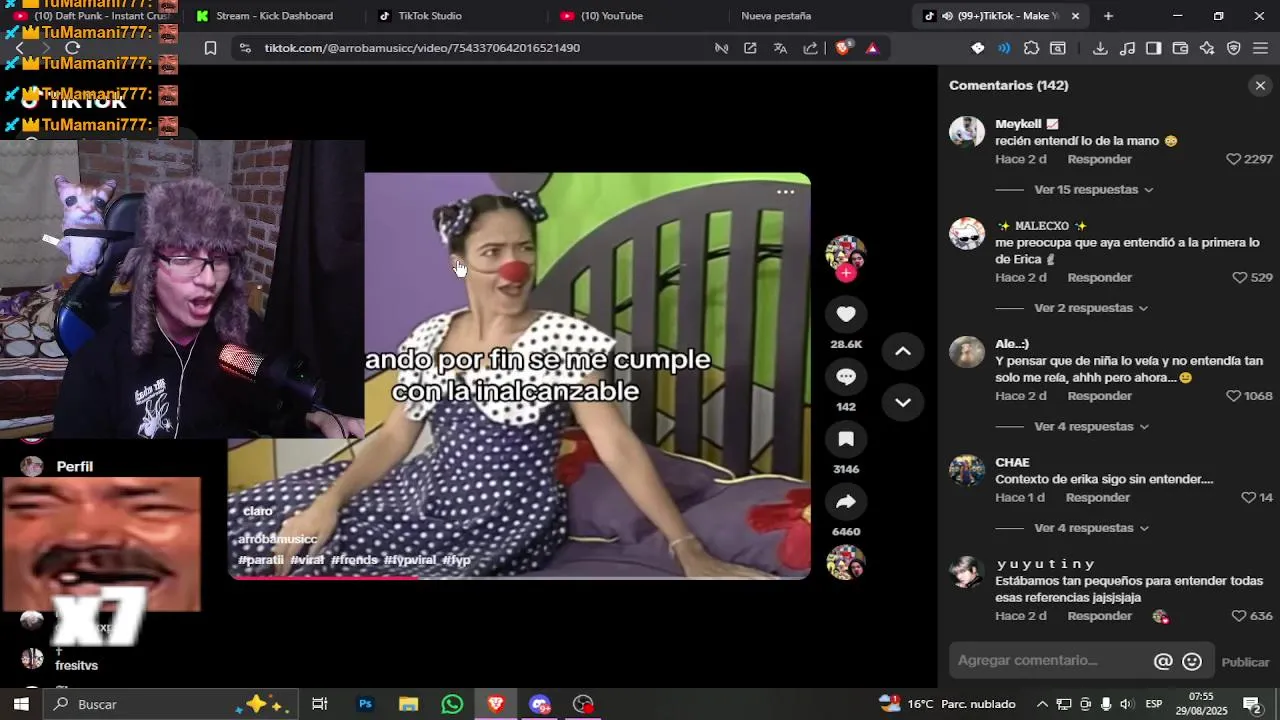This screenshot has height=720, width=1280.
Task: Insert mention with the @ icon
Action: tap(1163, 661)
